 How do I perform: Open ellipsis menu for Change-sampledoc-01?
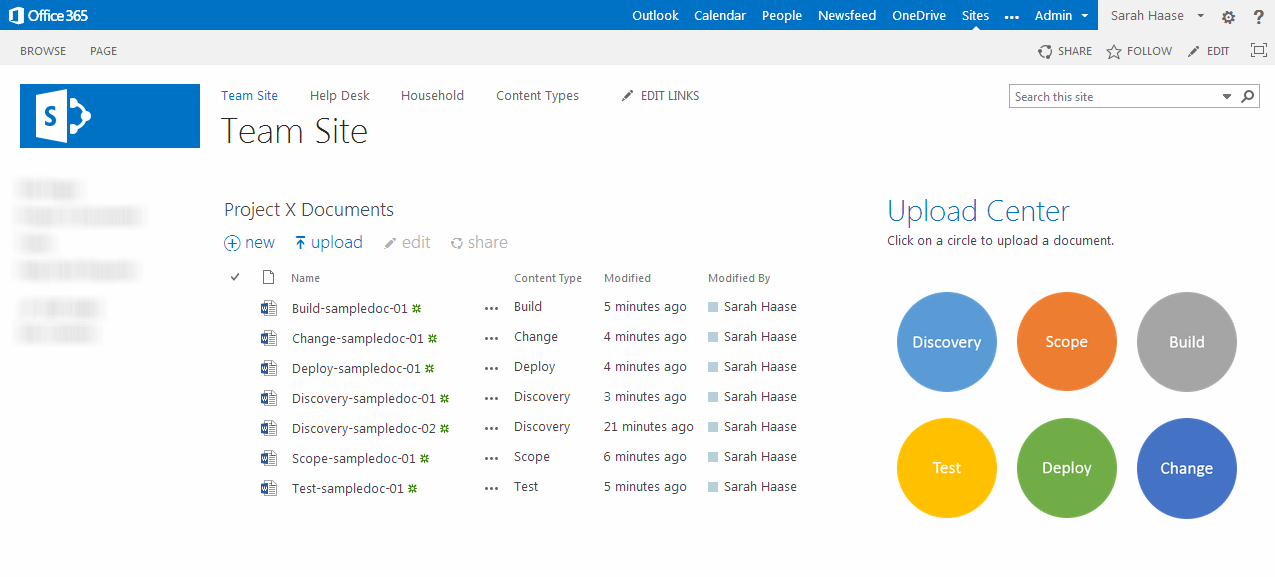coord(491,338)
